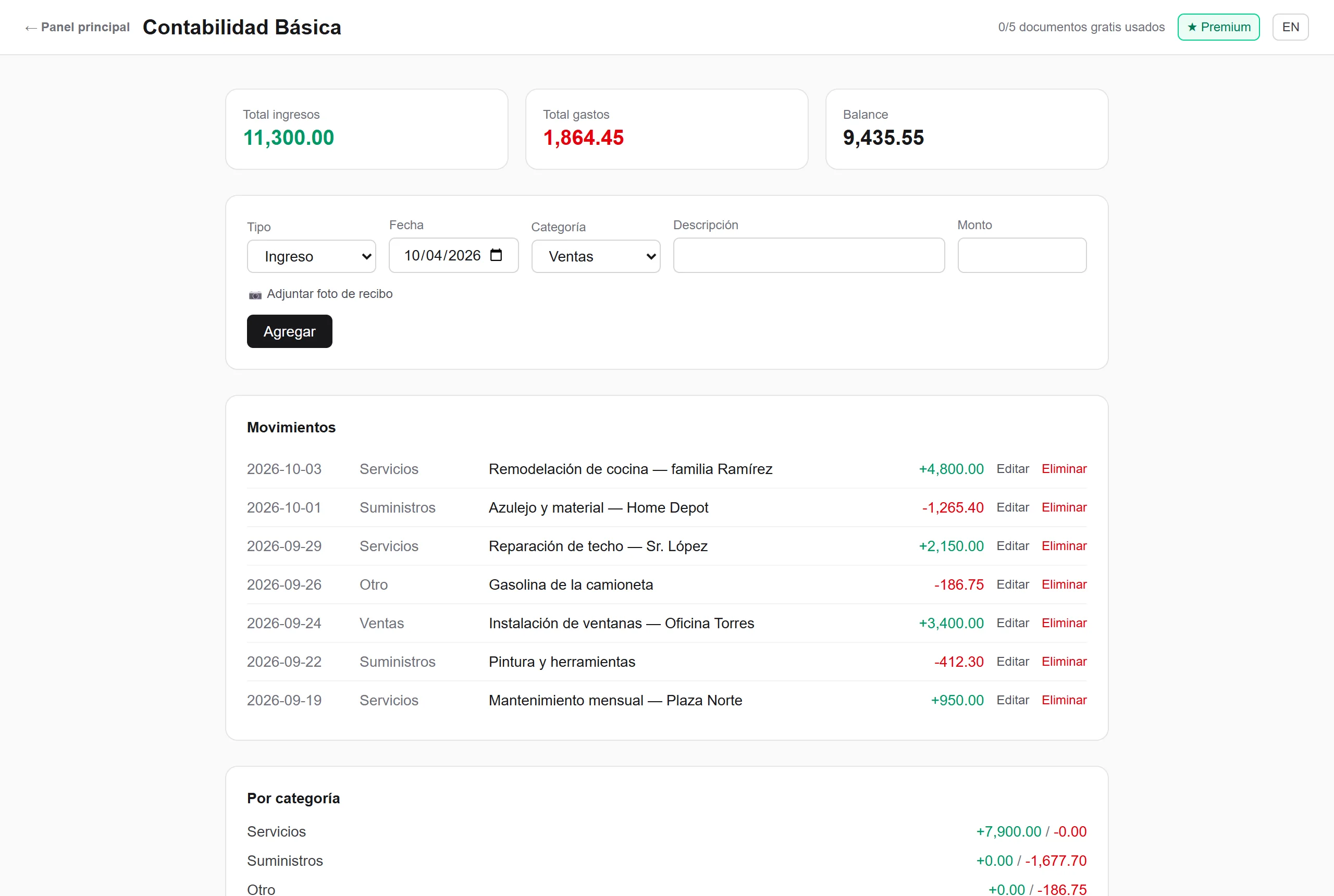Edit the Reparación de techo entry
The height and width of the screenshot is (896, 1334).
pos(1013,546)
